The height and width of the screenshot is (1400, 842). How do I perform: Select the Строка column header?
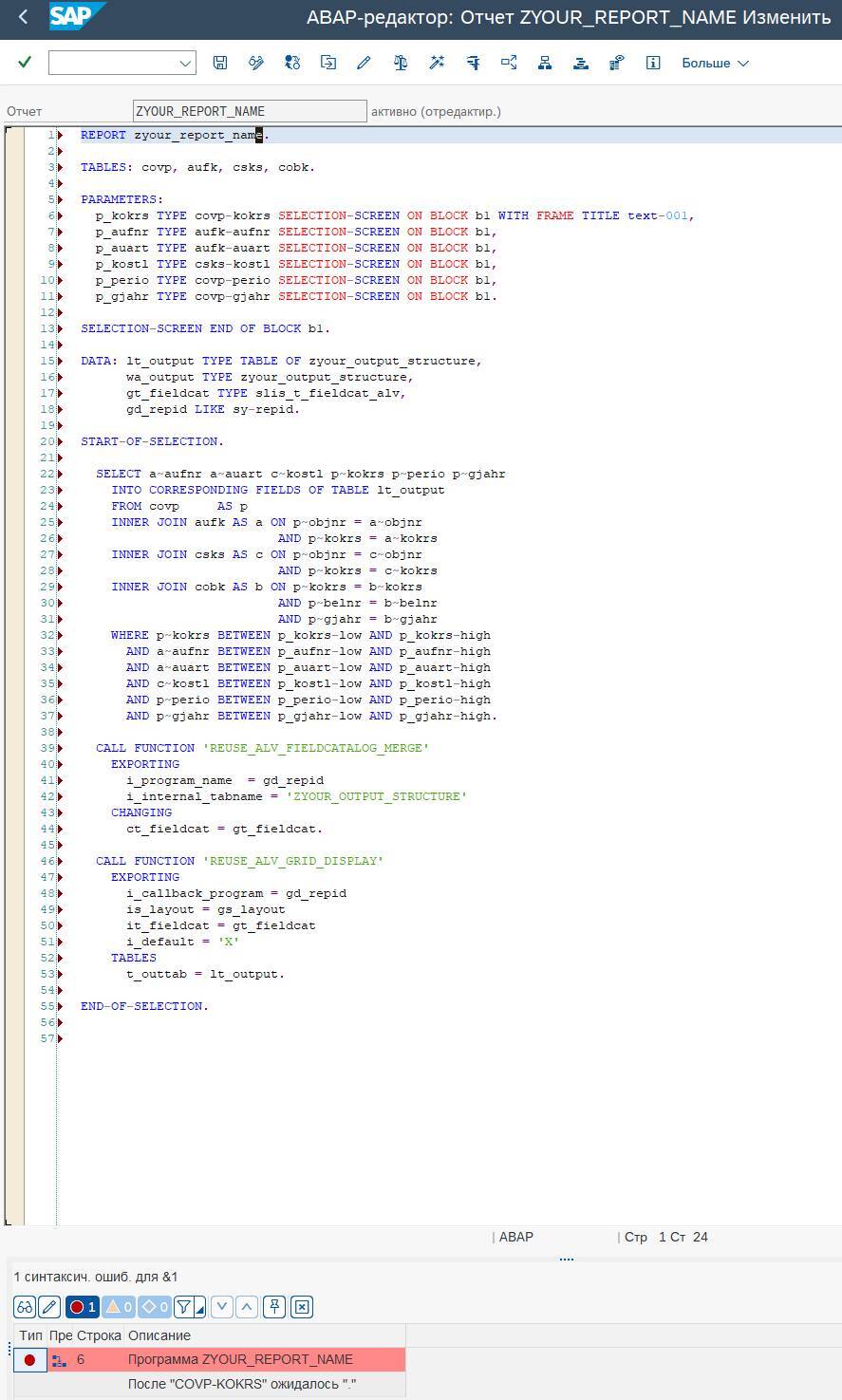pos(99,1335)
